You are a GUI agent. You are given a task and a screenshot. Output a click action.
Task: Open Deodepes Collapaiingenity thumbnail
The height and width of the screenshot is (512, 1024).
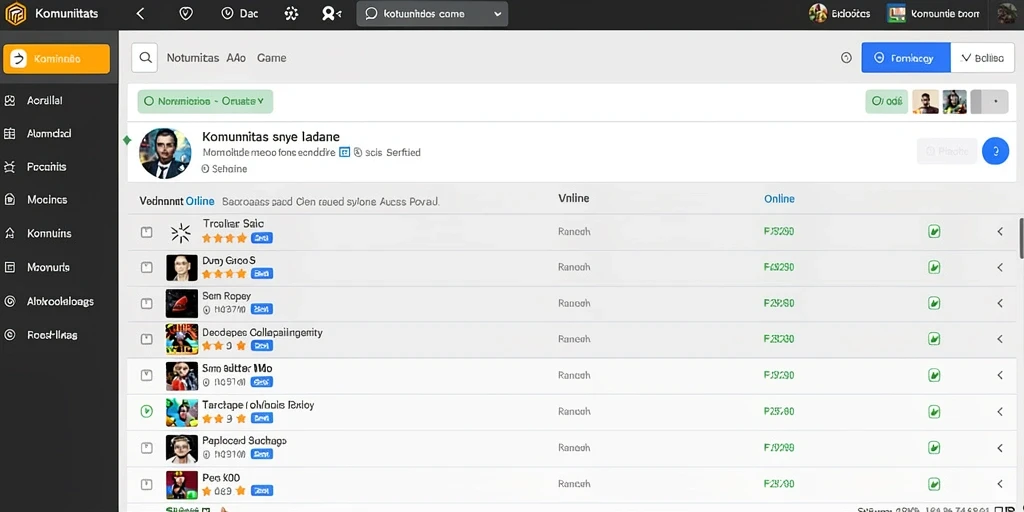182,340
